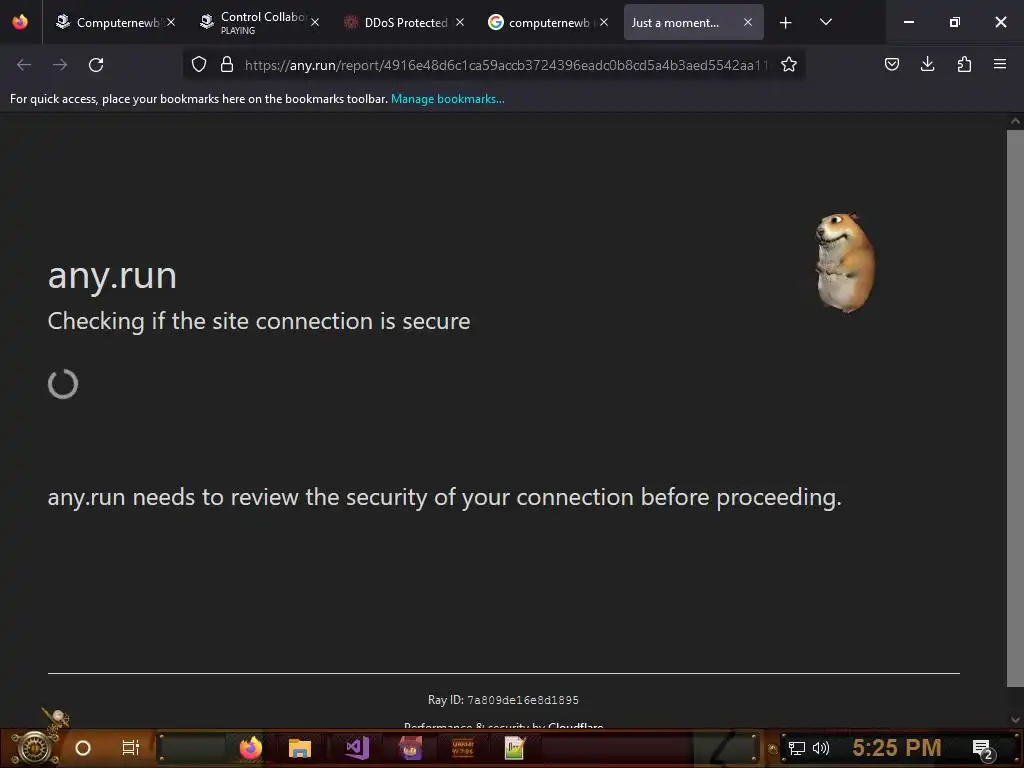Viewport: 1024px width, 768px height.
Task: Open the Extensions menu
Action: tap(964, 64)
